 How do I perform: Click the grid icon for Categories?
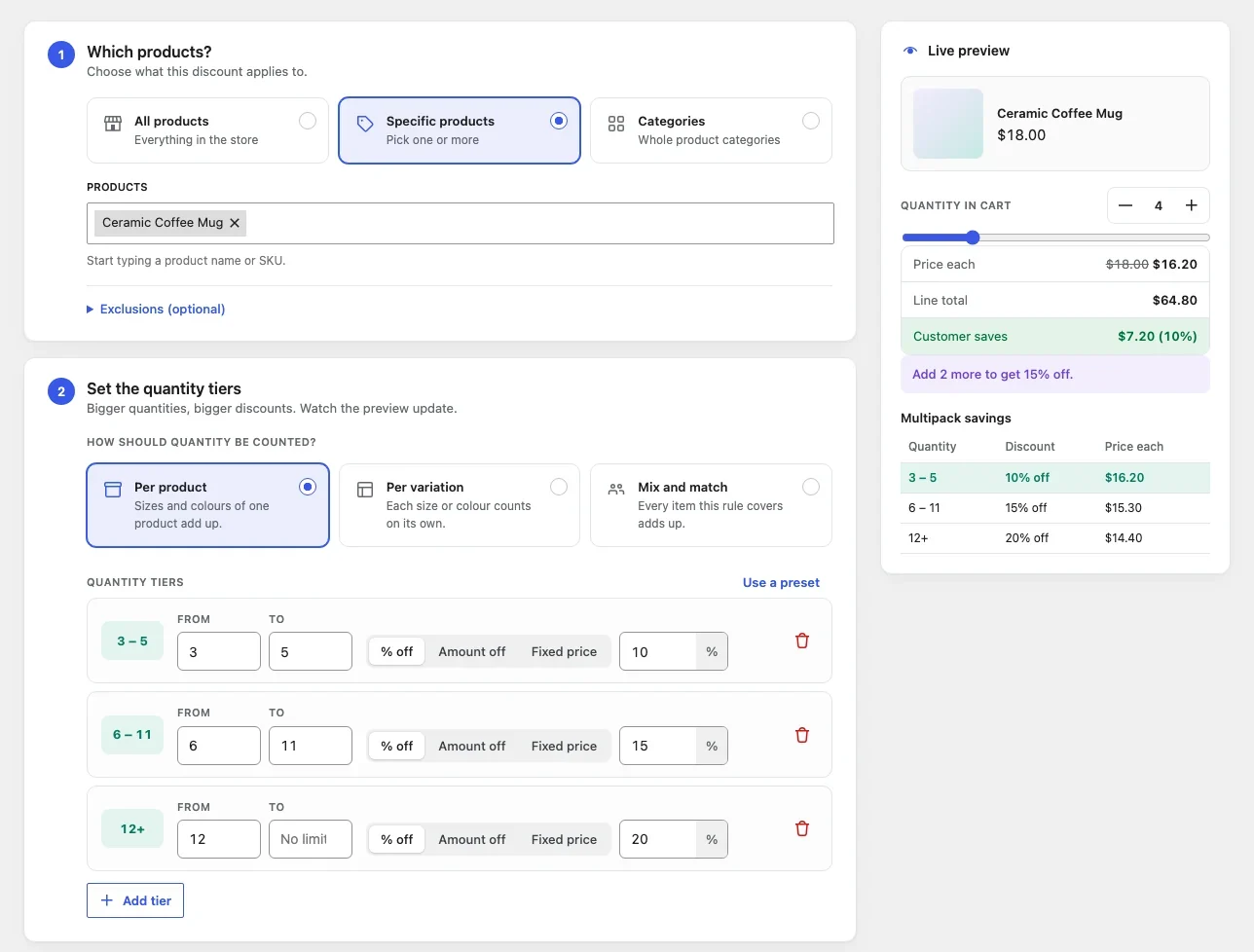pyautogui.click(x=616, y=124)
